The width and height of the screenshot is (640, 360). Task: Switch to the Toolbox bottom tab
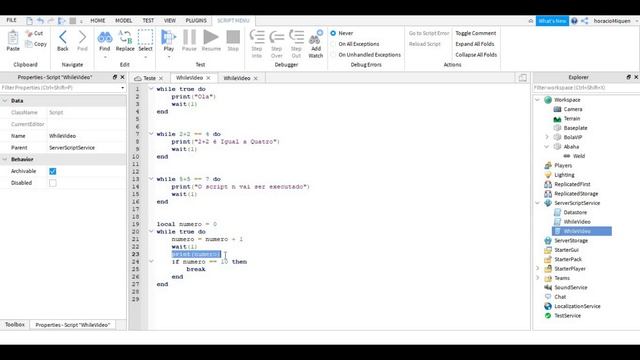pos(15,325)
